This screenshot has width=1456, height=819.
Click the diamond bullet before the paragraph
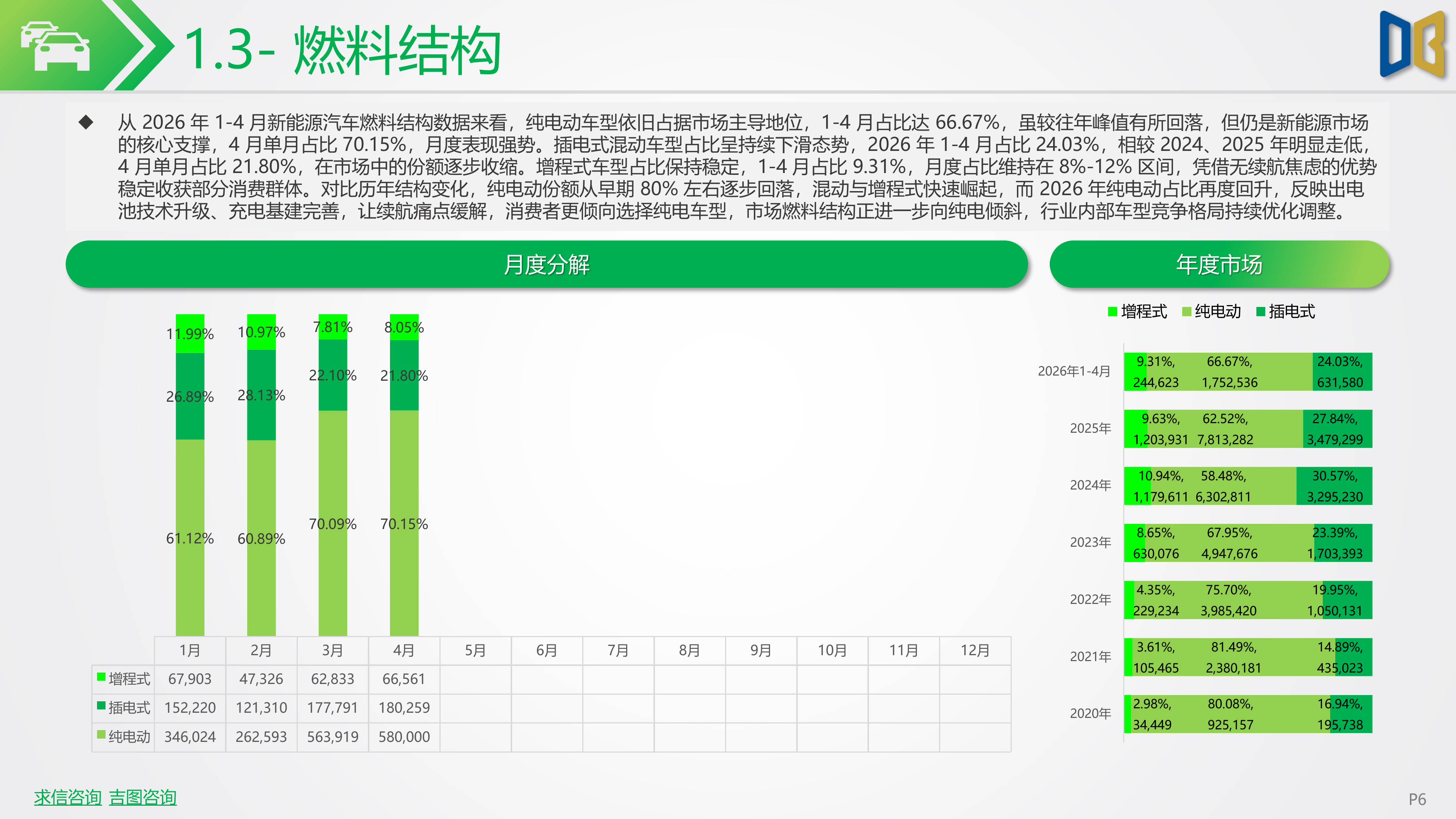click(x=86, y=122)
